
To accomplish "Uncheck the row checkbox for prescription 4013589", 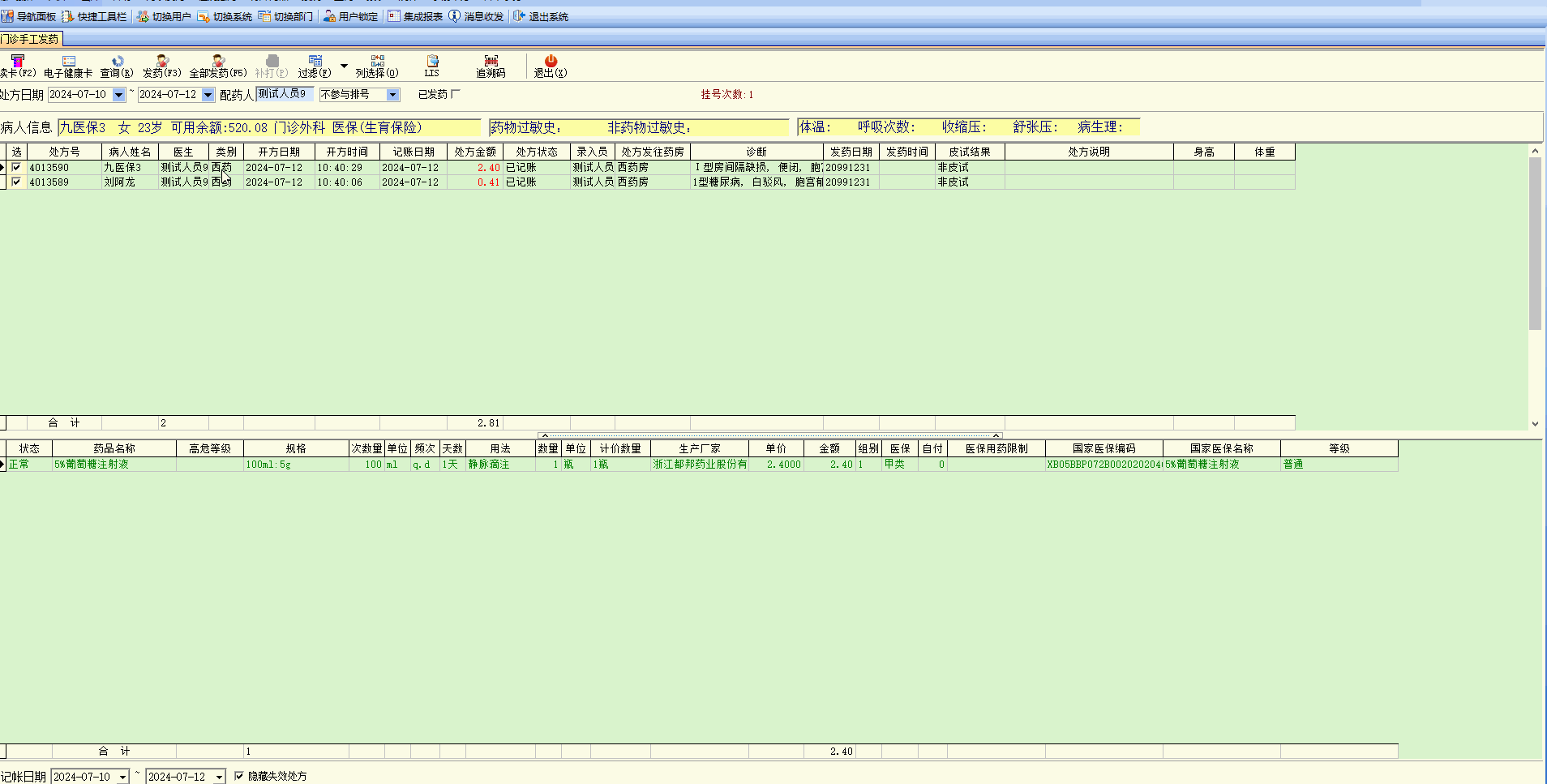I will click(x=16, y=182).
